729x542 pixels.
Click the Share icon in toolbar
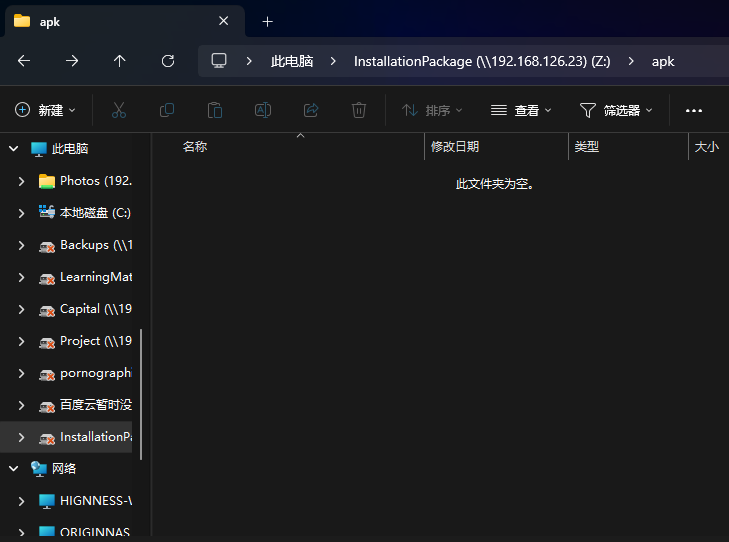[x=311, y=110]
